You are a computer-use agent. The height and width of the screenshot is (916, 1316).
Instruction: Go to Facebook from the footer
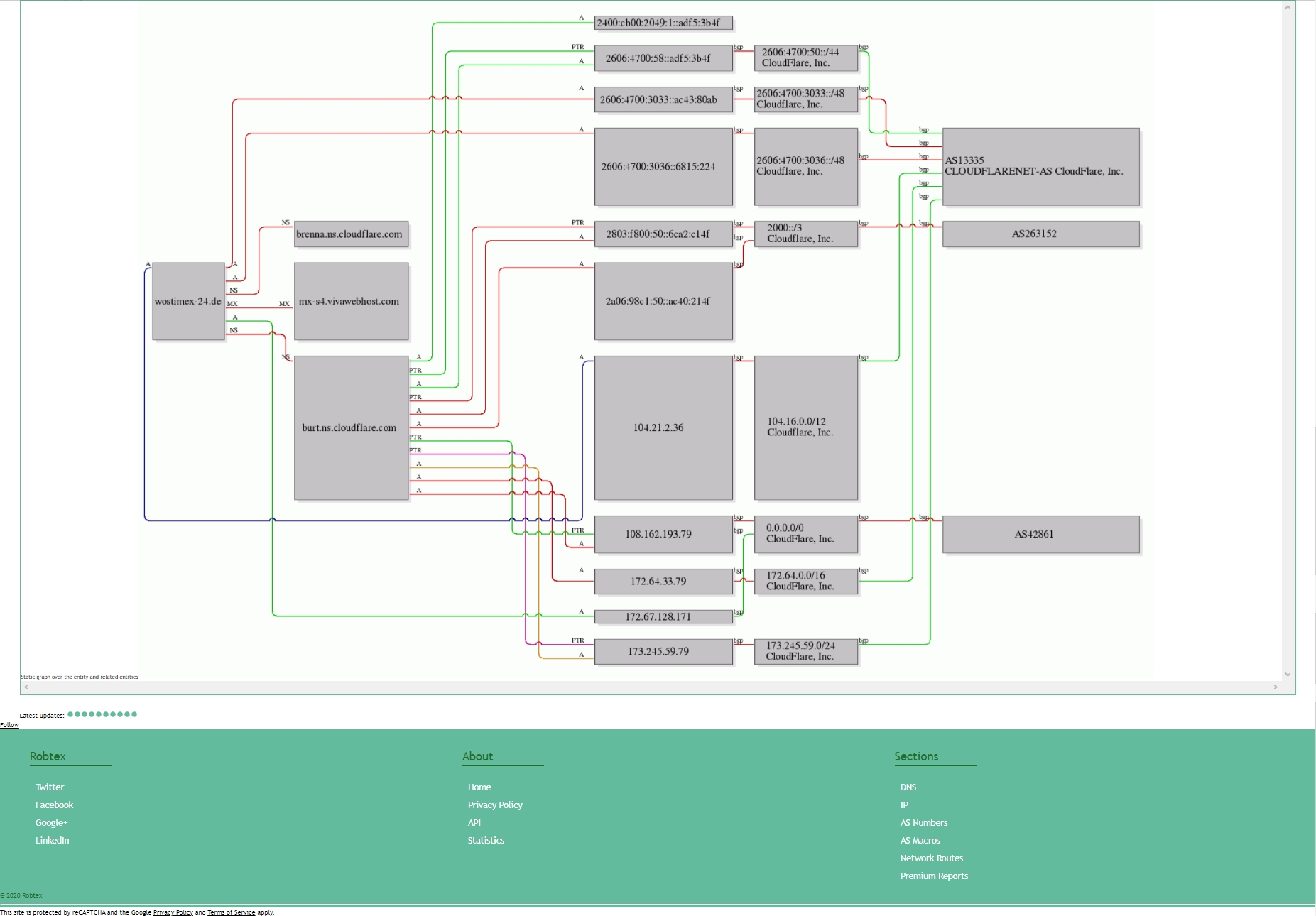(x=54, y=805)
